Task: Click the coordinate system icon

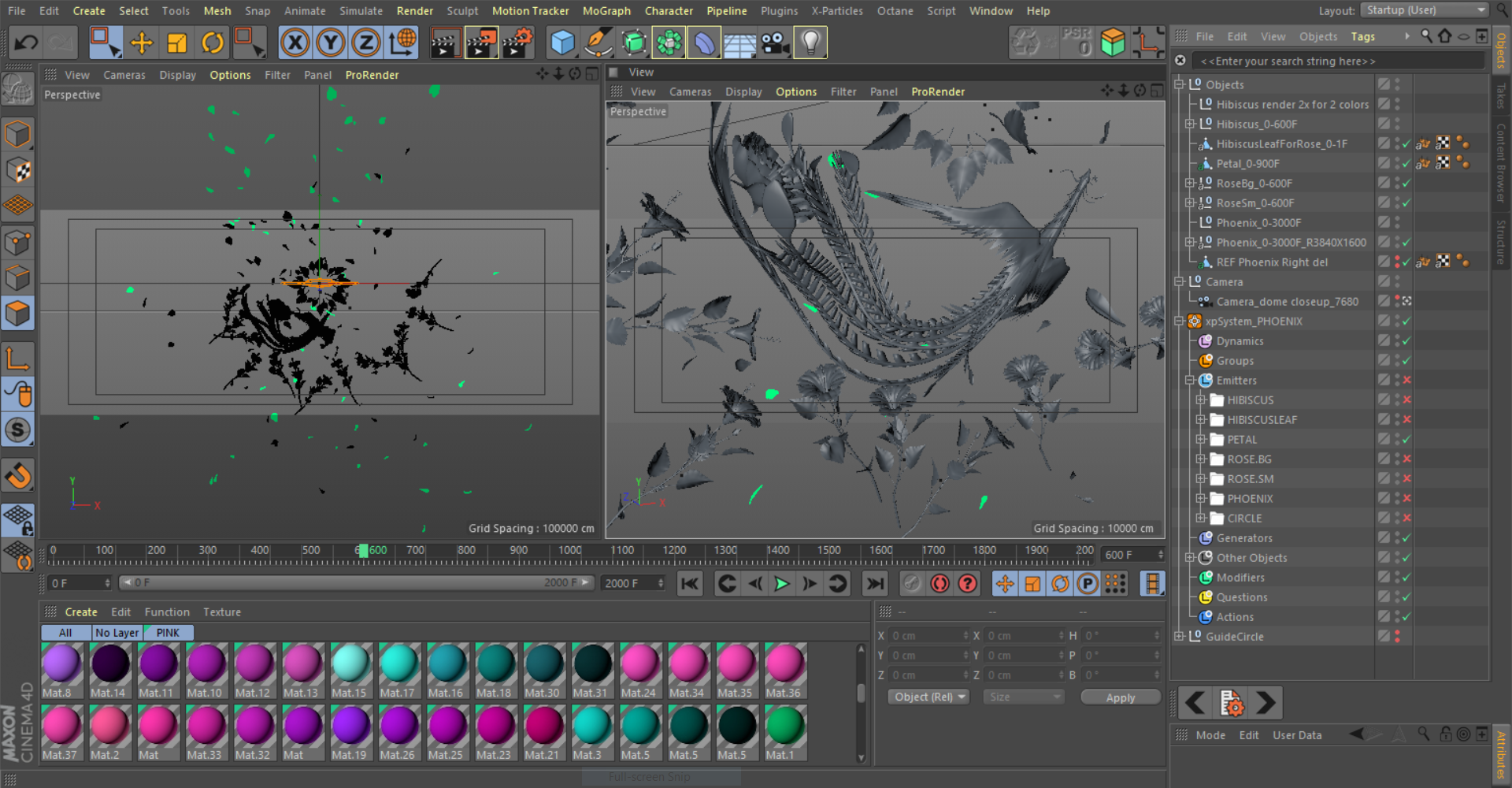Action: (402, 43)
